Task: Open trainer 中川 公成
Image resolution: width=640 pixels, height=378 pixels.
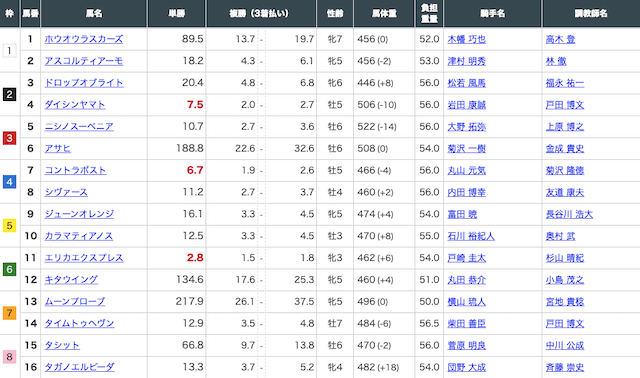Action: [565, 345]
